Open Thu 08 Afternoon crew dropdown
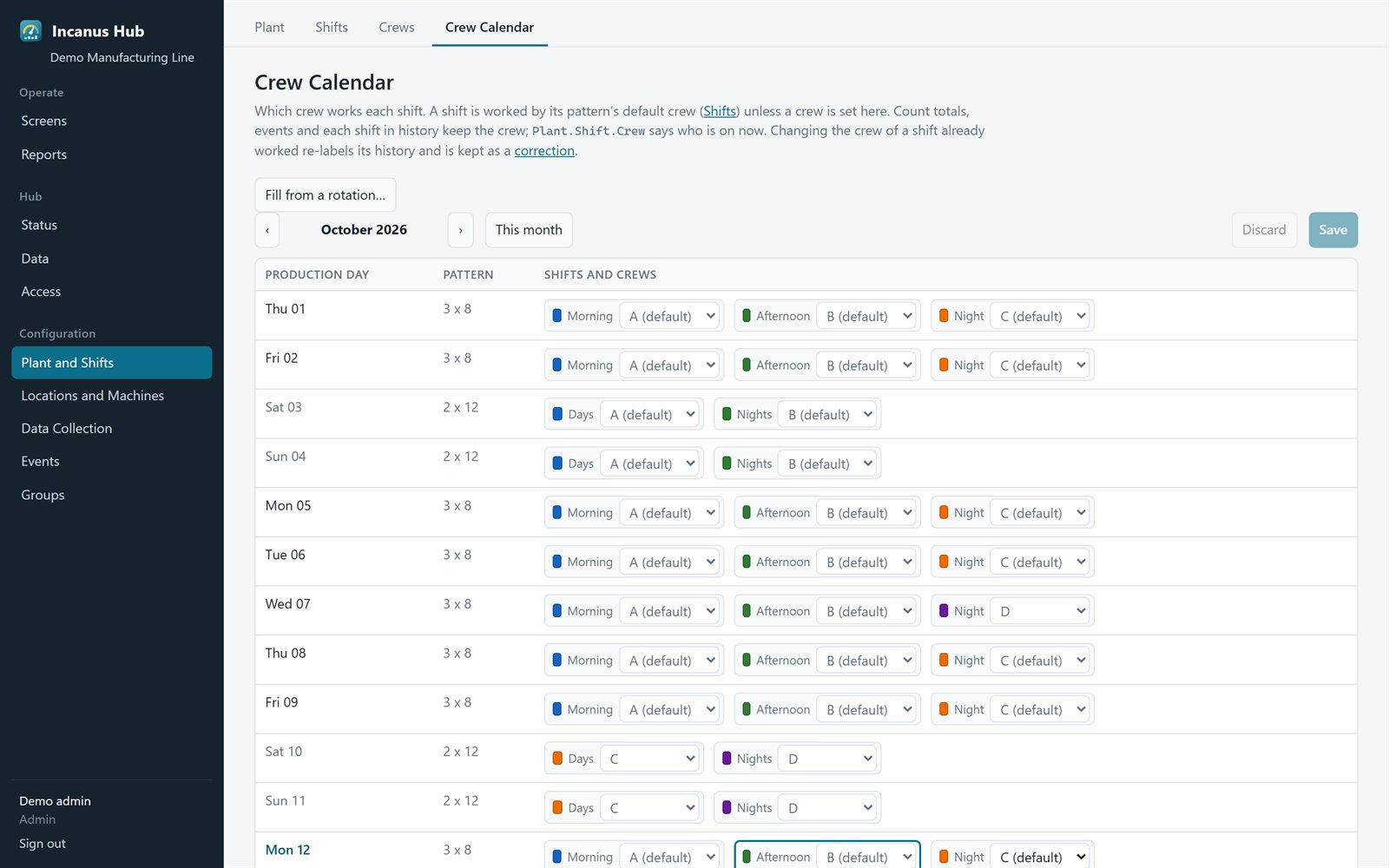This screenshot has height=868, width=1389. [867, 661]
